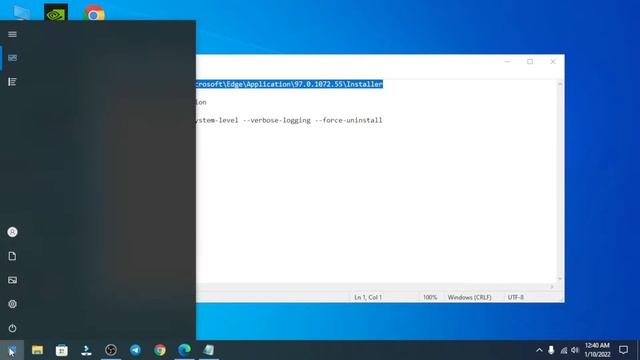Click the Windows (CRLF) status entry
This screenshot has width=640, height=360.
pyautogui.click(x=469, y=298)
